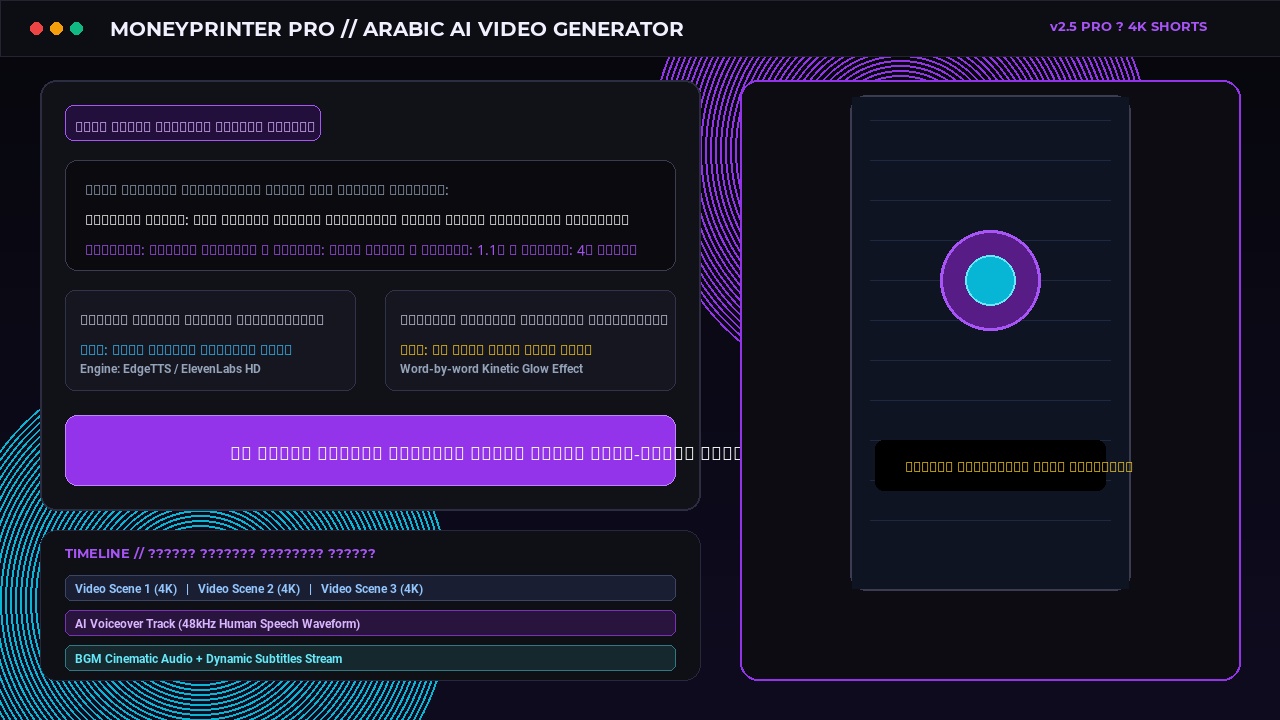Click the purple pill badge above the script box

(193, 123)
